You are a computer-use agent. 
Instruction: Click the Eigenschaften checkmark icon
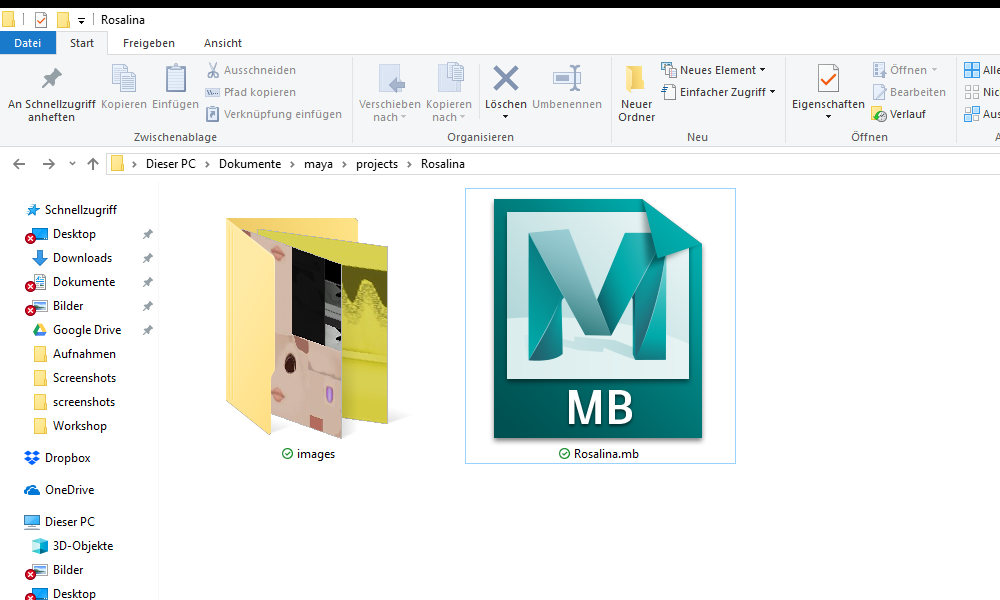click(828, 79)
